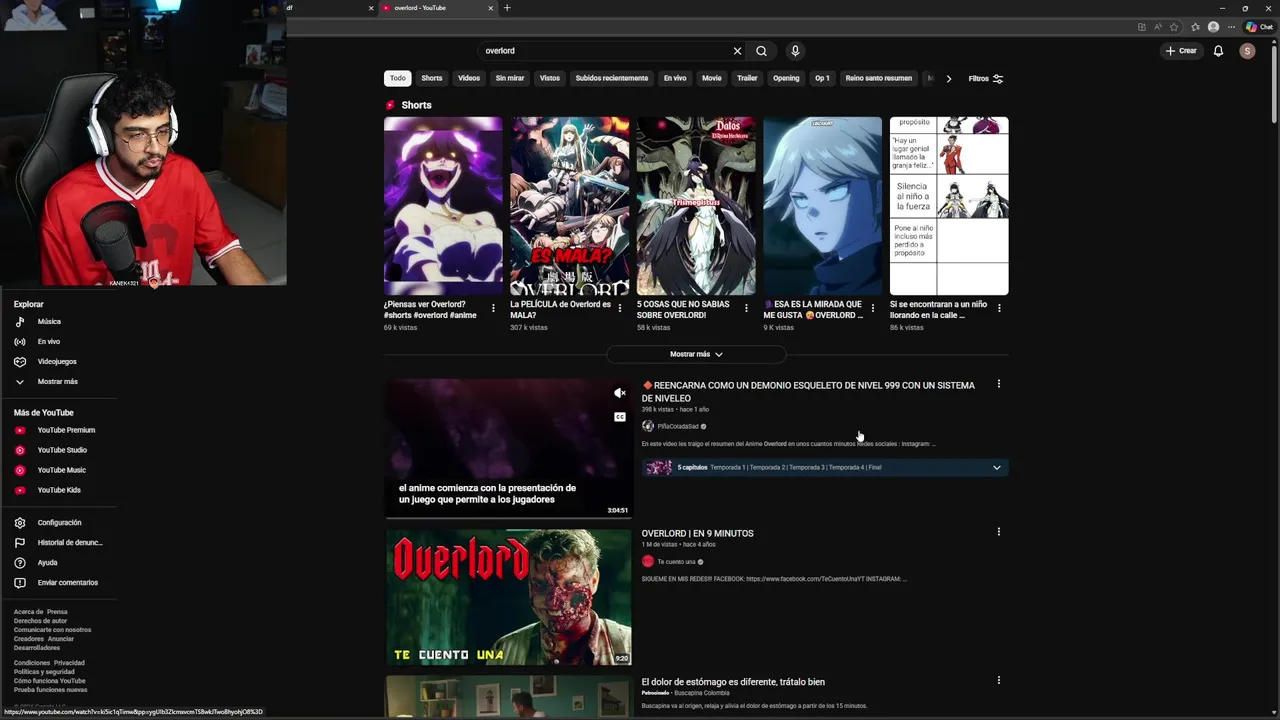This screenshot has width=1280, height=720.
Task: Select the Todo filter chip
Action: pos(398,78)
